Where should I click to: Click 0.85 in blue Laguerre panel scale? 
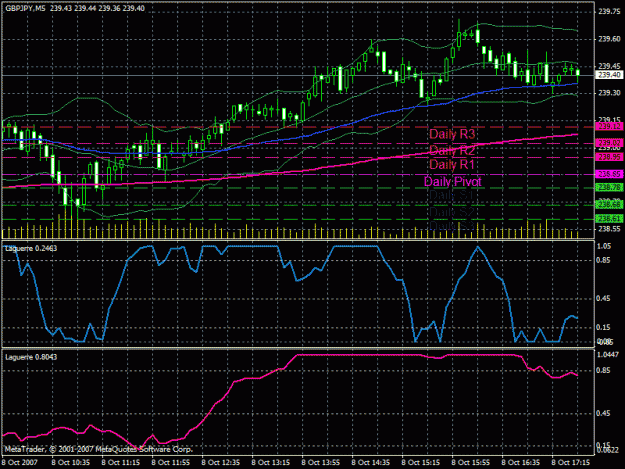(x=604, y=261)
